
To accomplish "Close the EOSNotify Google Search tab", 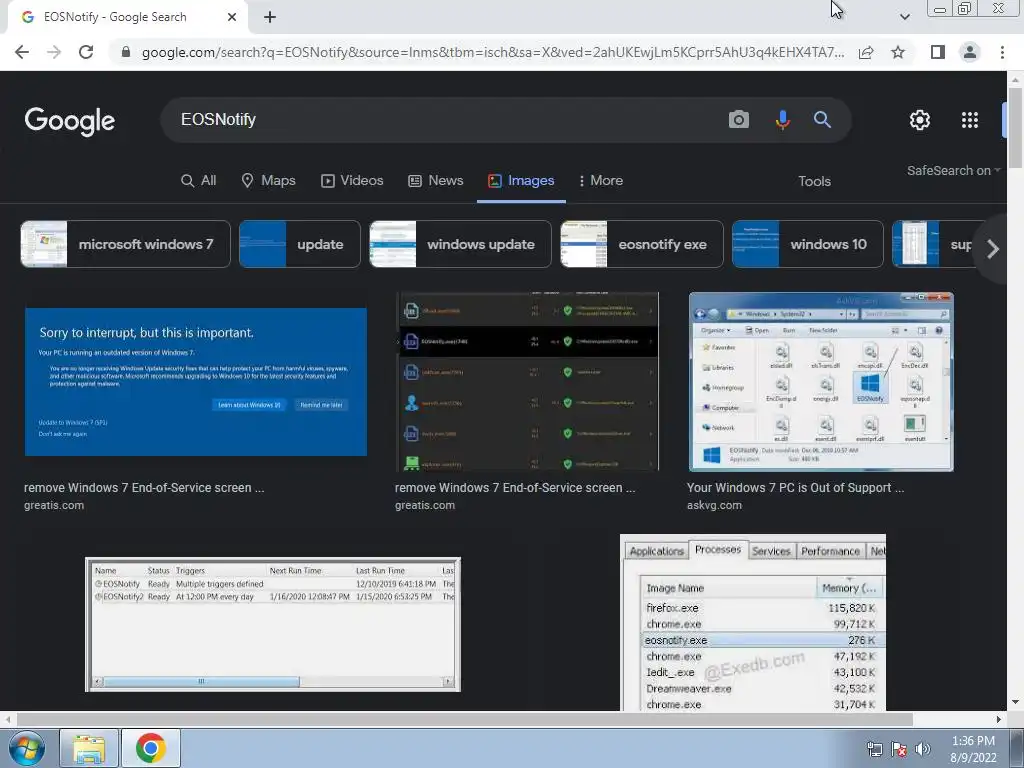I will (232, 17).
